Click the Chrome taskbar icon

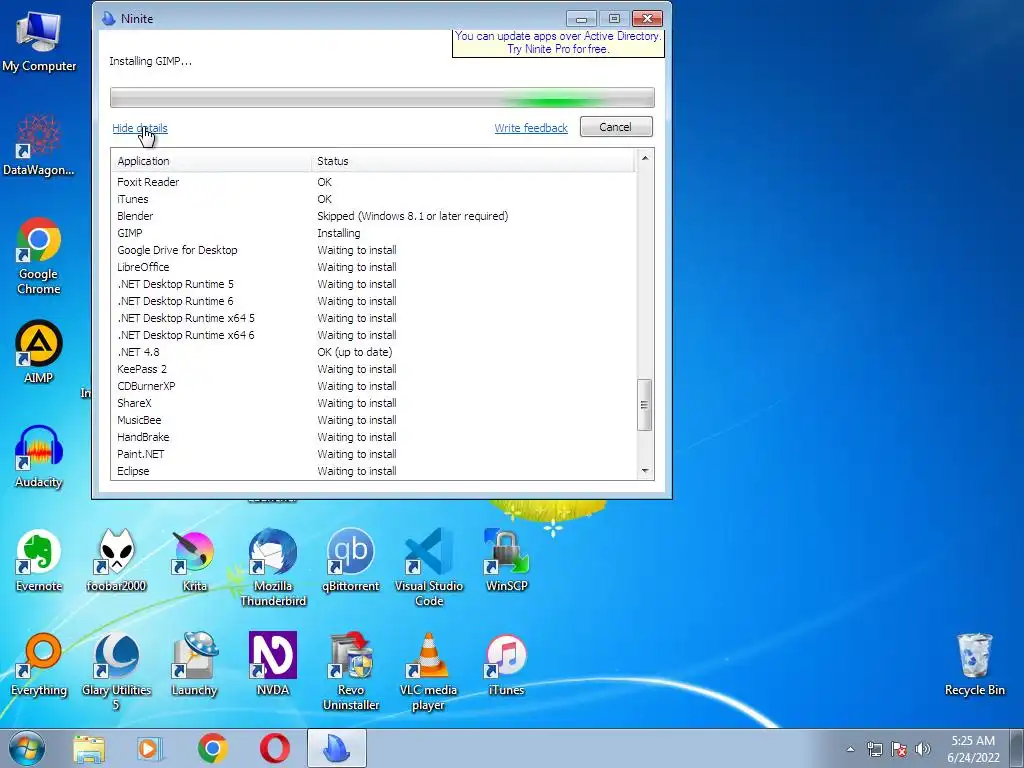tap(213, 748)
